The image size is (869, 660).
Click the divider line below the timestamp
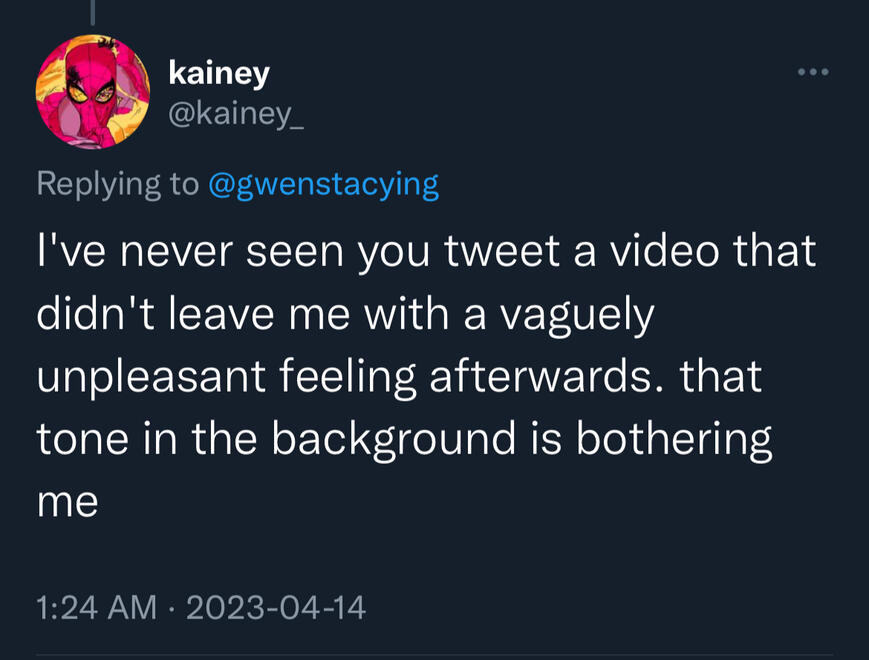(434, 652)
